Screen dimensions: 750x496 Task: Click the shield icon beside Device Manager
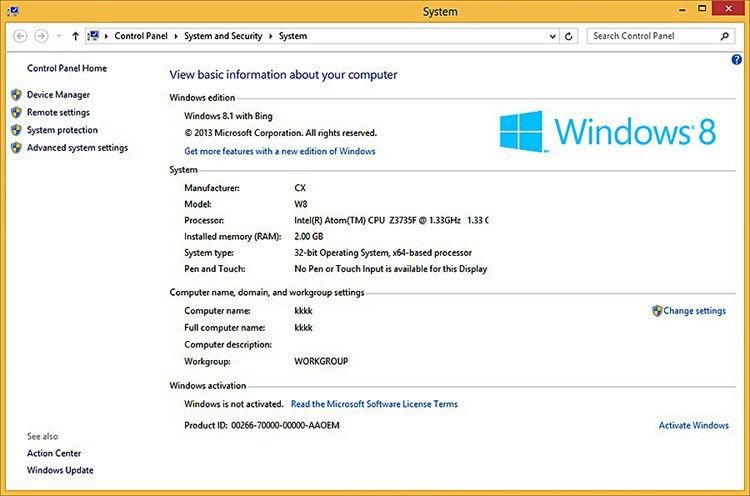(17, 95)
